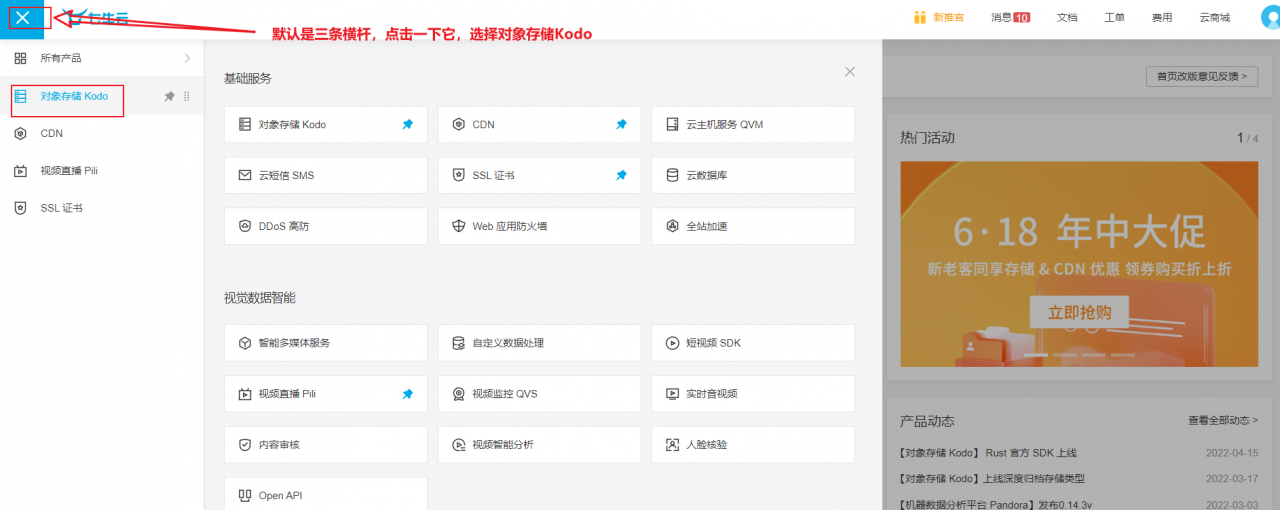Close the products panel with its X

[850, 72]
